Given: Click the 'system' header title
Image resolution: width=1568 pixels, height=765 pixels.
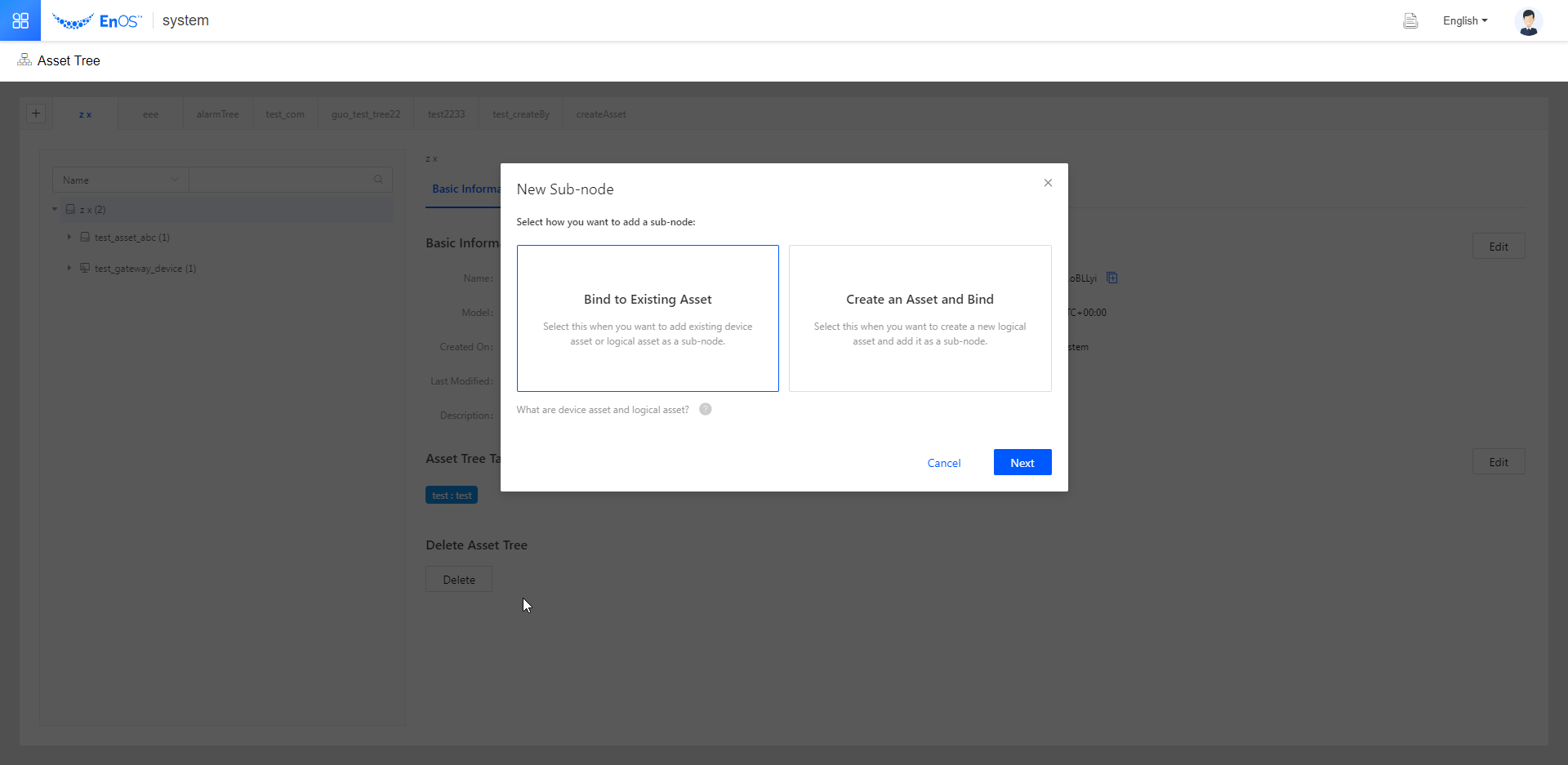Looking at the screenshot, I should point(185,20).
